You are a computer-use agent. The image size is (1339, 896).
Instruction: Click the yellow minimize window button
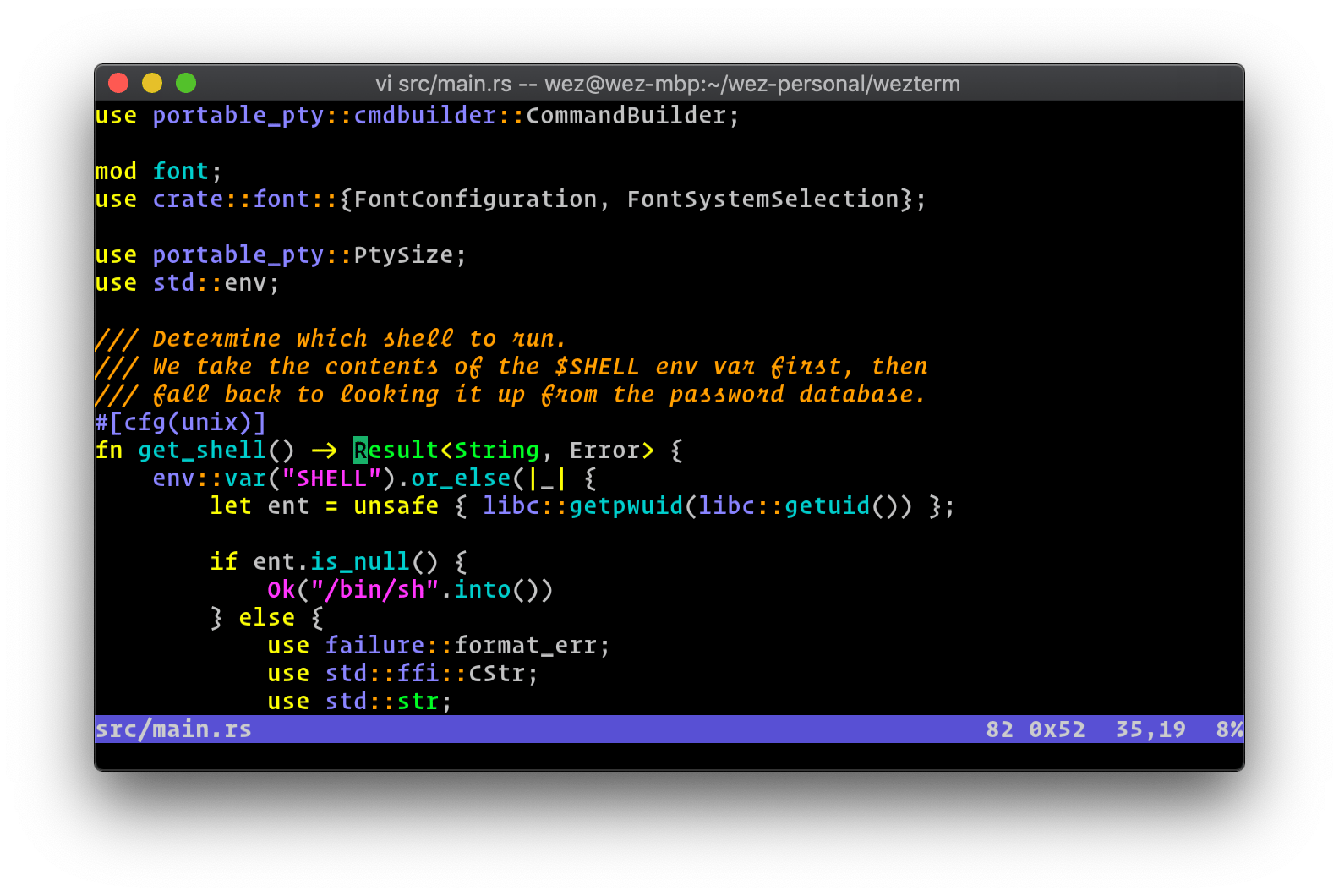point(152,83)
